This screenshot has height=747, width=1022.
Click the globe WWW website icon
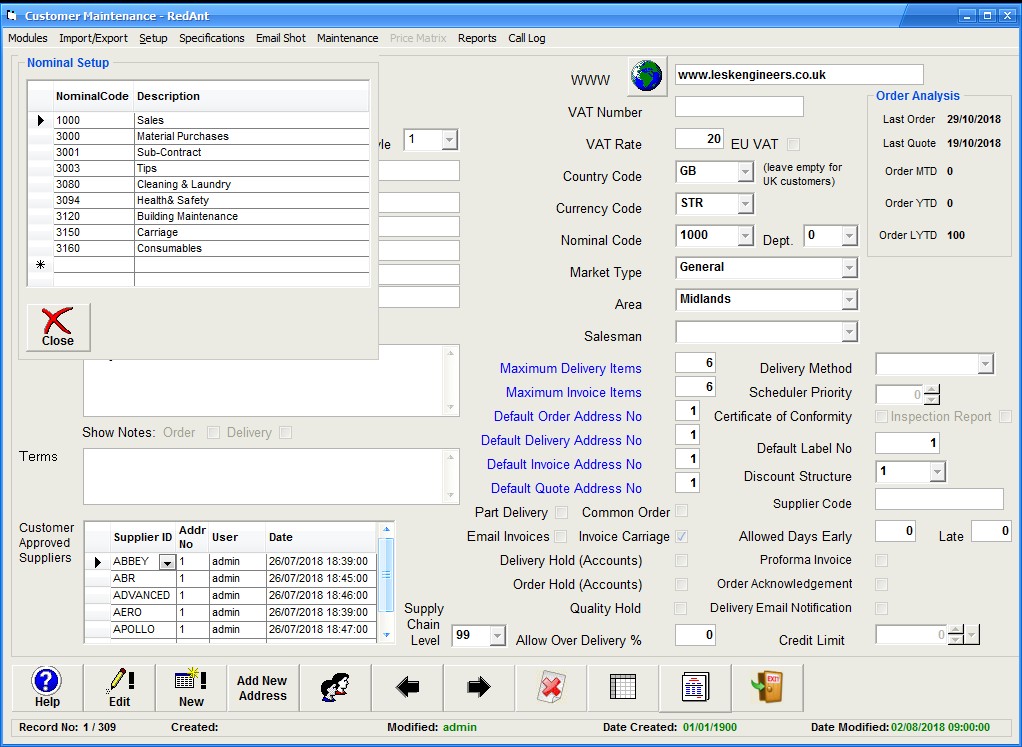pos(647,76)
